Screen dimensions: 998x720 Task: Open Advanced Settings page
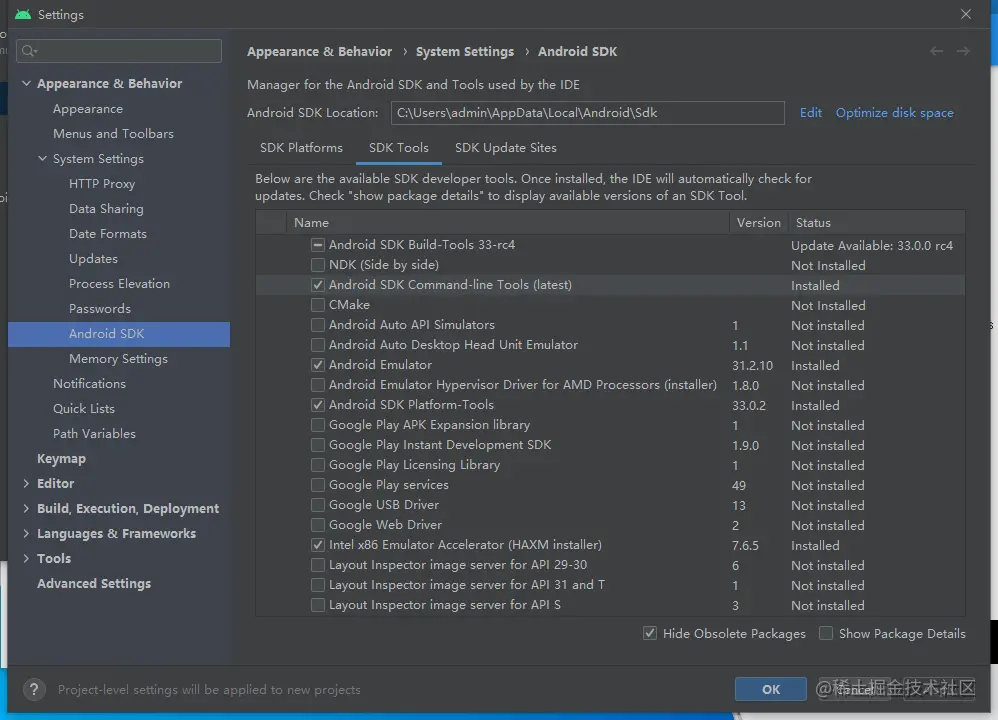pos(94,583)
